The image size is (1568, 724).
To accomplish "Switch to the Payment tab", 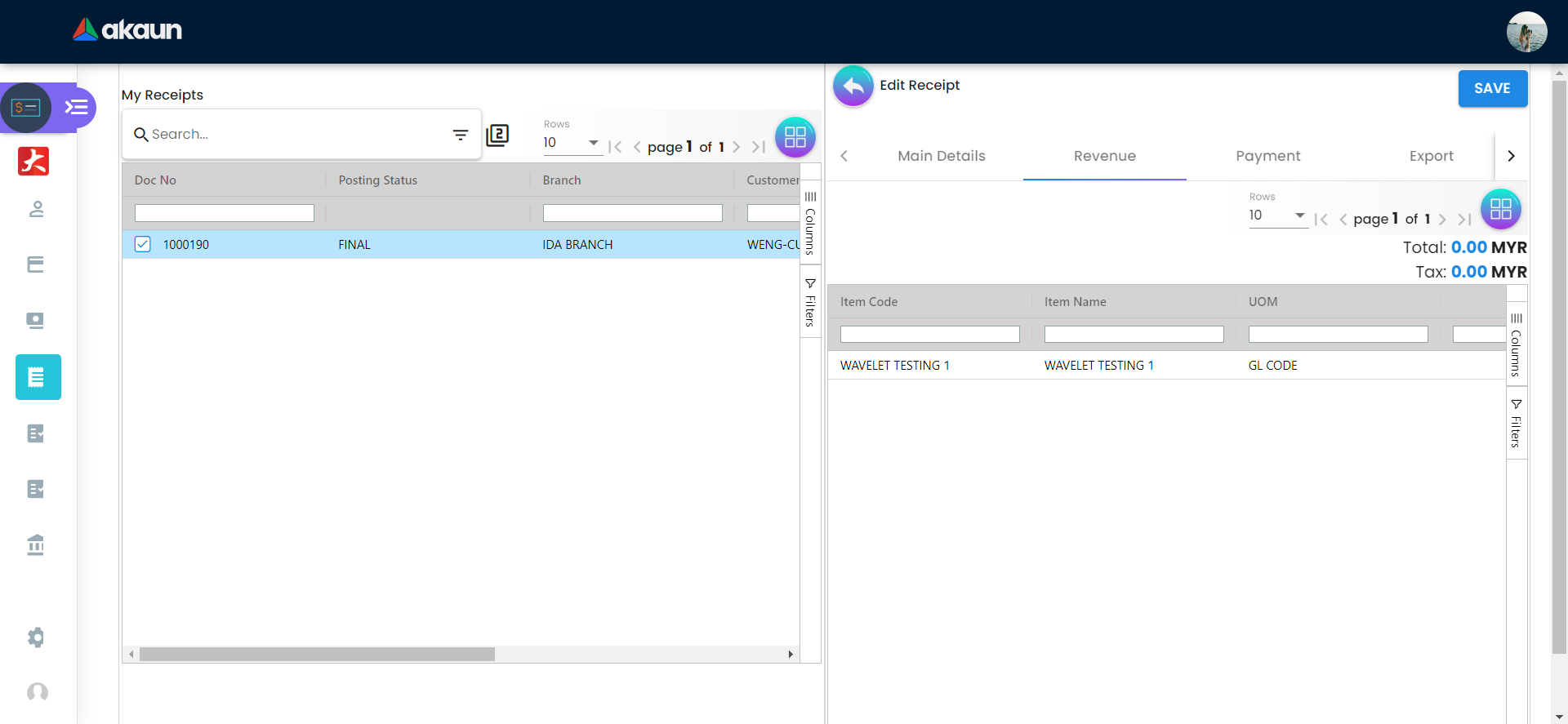I will pos(1267,156).
